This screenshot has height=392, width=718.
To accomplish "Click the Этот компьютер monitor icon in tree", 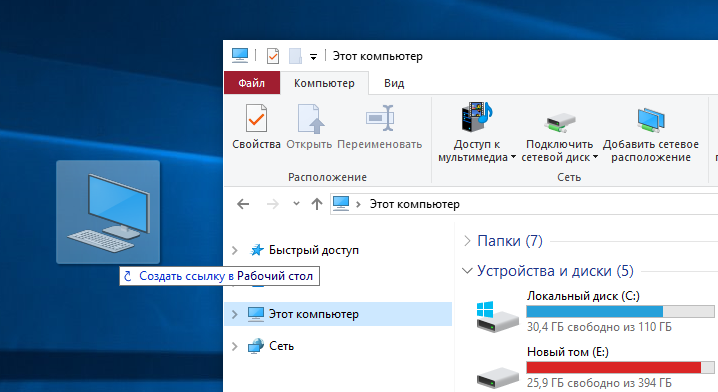I will (x=256, y=314).
